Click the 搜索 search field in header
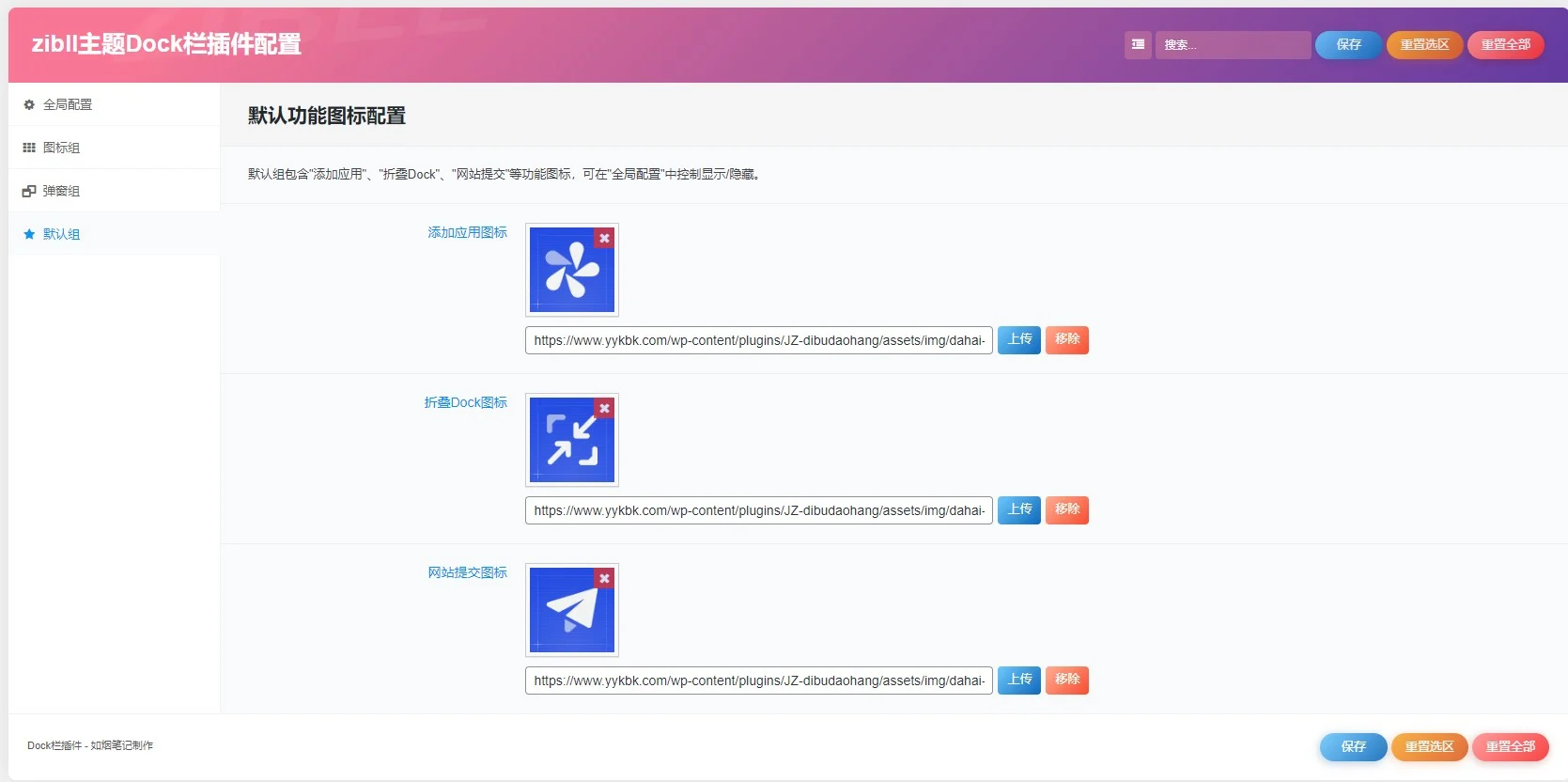Viewport: 1568px width, 782px height. pyautogui.click(x=1233, y=45)
